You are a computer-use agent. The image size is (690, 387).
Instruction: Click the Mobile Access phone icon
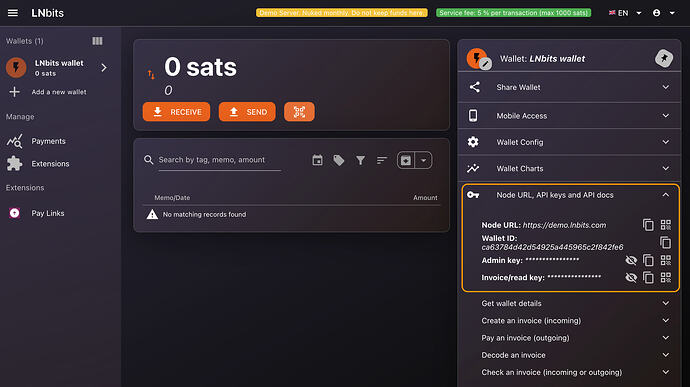pyautogui.click(x=473, y=115)
